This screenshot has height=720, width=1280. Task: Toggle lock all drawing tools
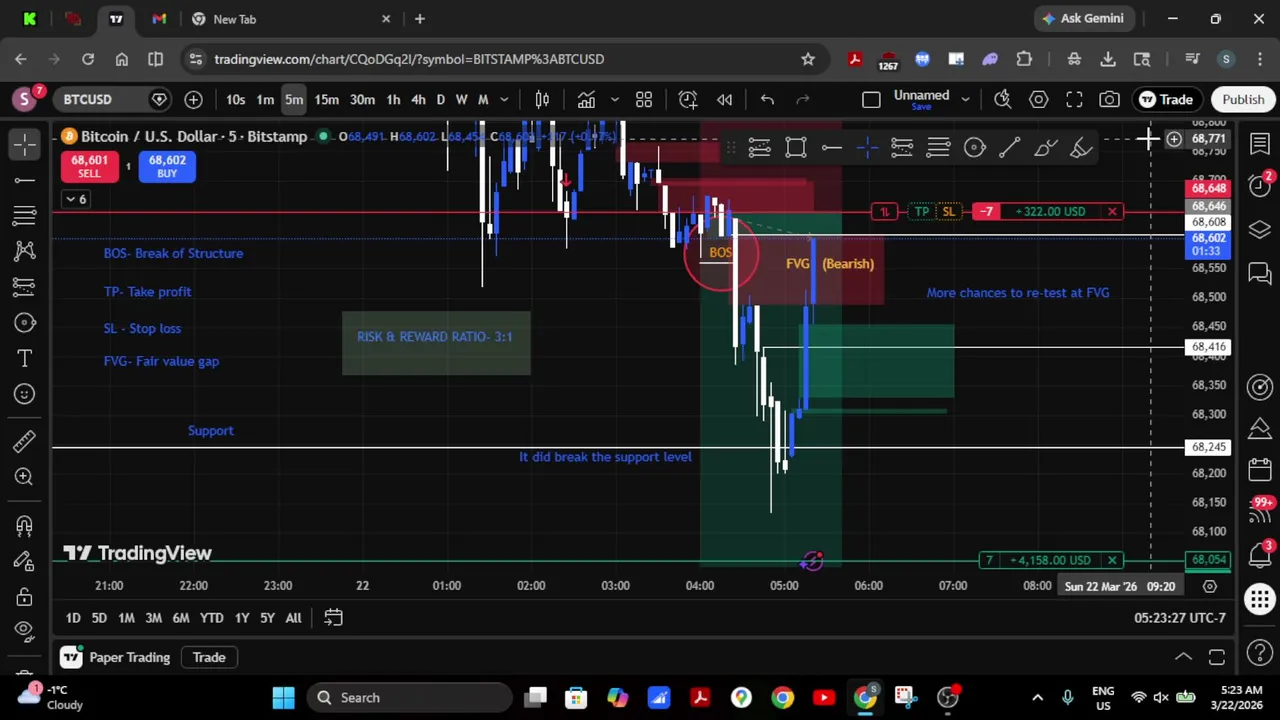pos(25,596)
